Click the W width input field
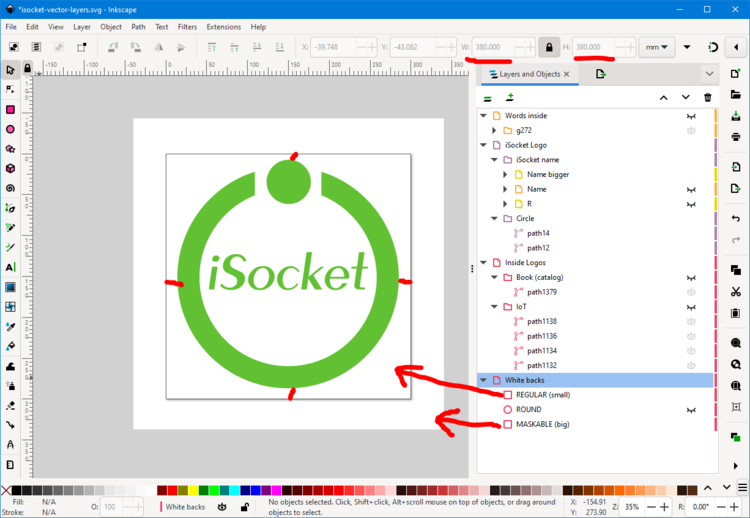This screenshot has height=518, width=750. [x=493, y=47]
